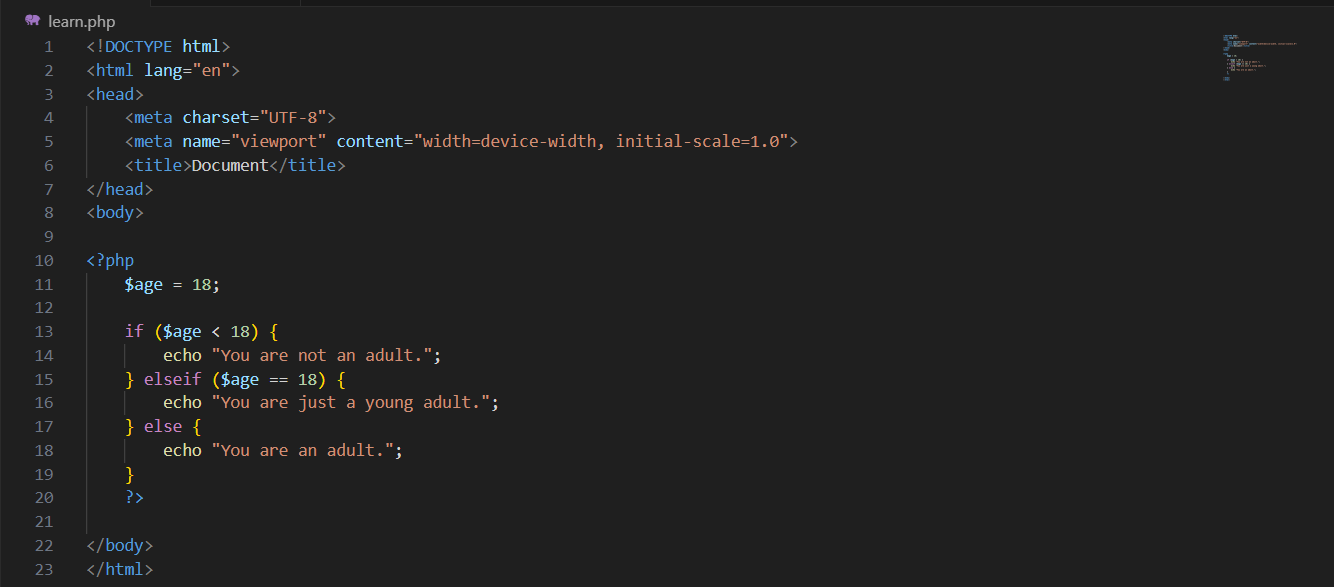Viewport: 1334px width, 587px height.
Task: Select line number 1 in the gutter
Action: pos(49,47)
